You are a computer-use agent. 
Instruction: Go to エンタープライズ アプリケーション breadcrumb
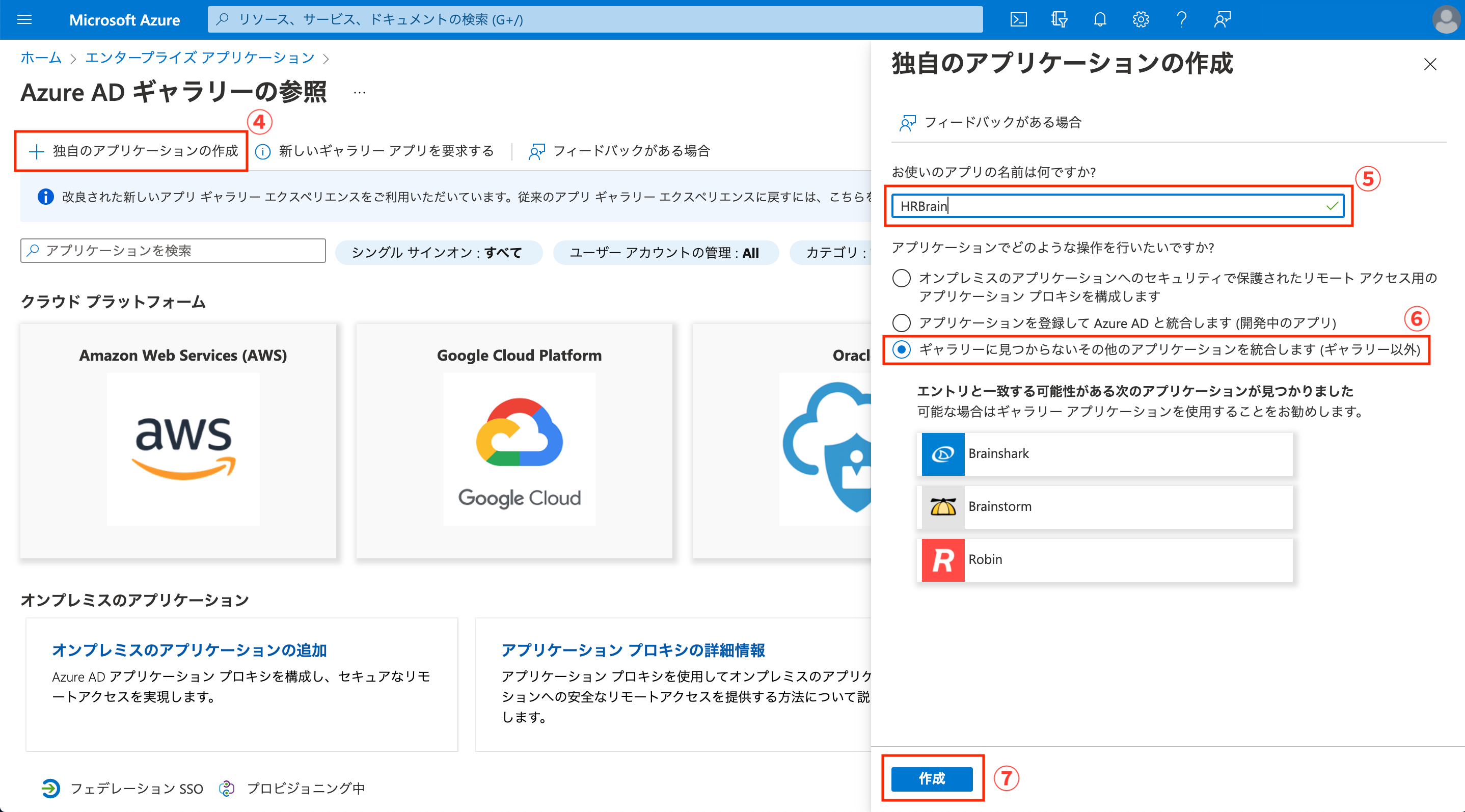(x=200, y=58)
